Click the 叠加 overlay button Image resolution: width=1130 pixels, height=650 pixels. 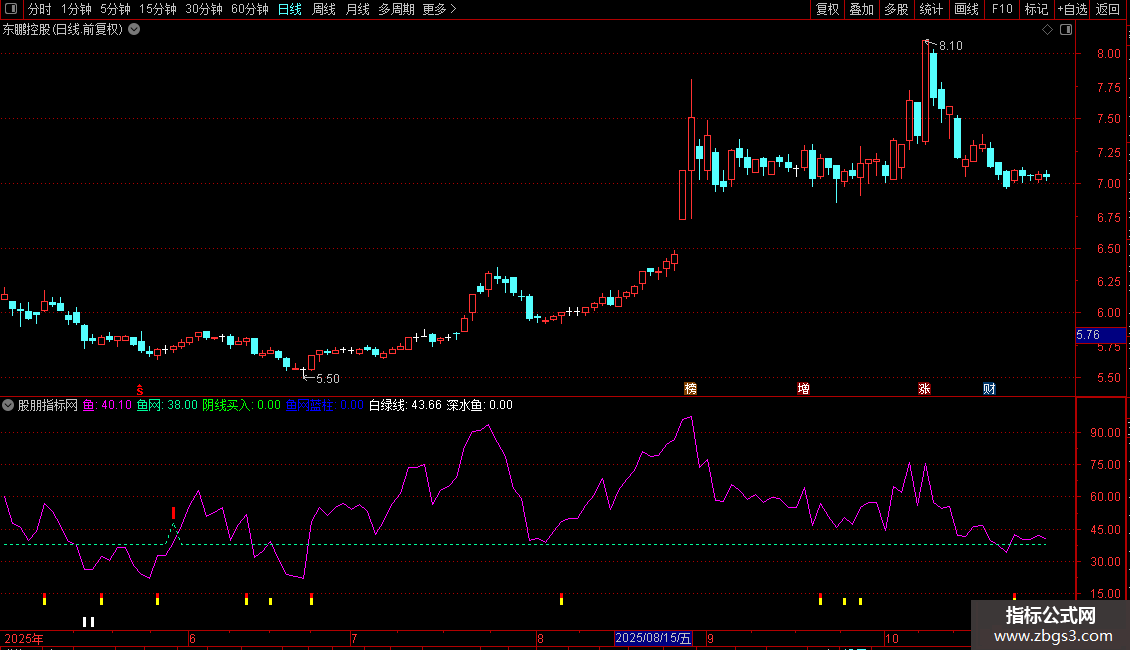(861, 9)
